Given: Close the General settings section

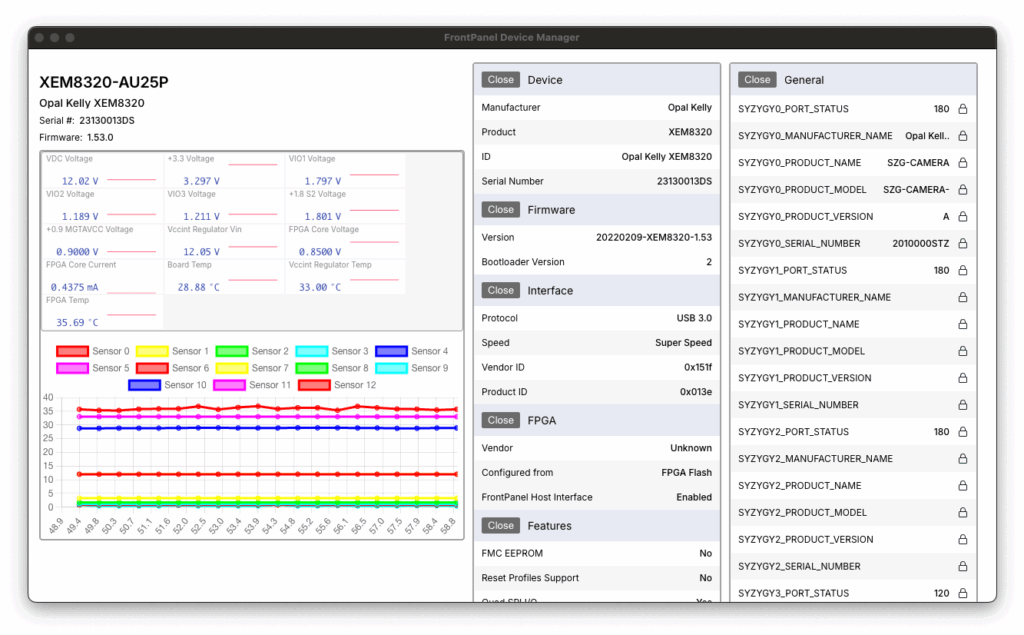Looking at the screenshot, I should [758, 80].
